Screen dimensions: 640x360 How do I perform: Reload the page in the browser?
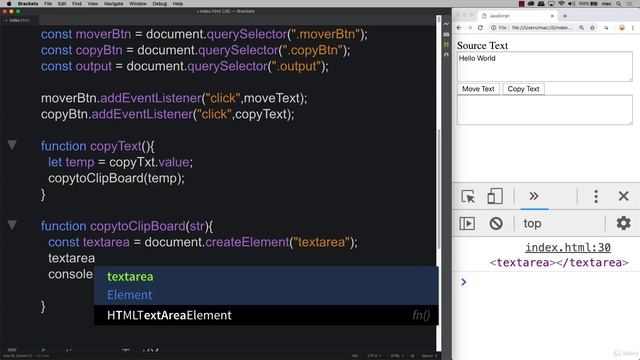pos(480,28)
